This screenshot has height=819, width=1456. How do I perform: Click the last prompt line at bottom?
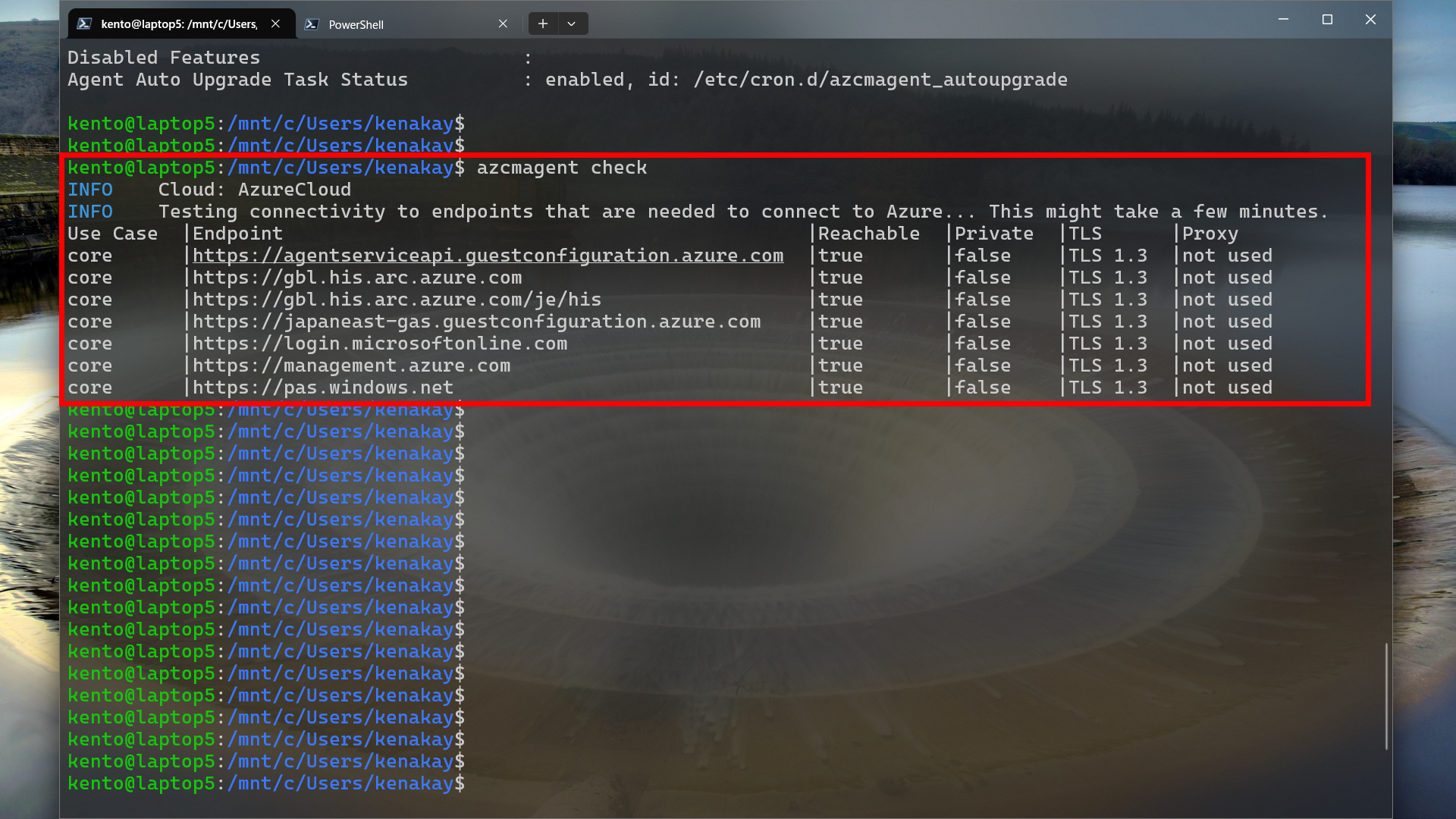pyautogui.click(x=265, y=783)
